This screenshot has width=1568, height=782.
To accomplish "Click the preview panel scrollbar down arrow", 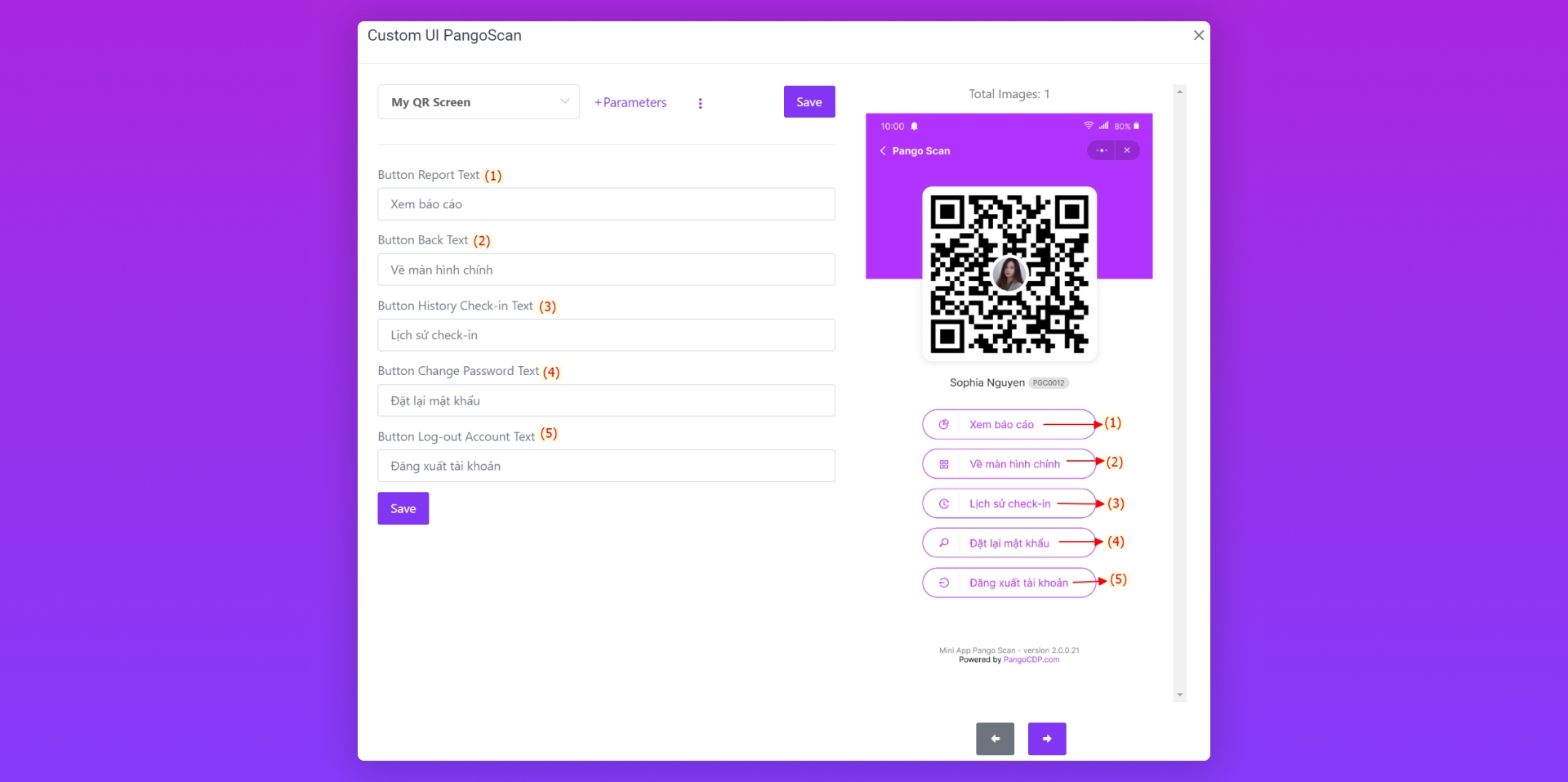I will coord(1179,695).
